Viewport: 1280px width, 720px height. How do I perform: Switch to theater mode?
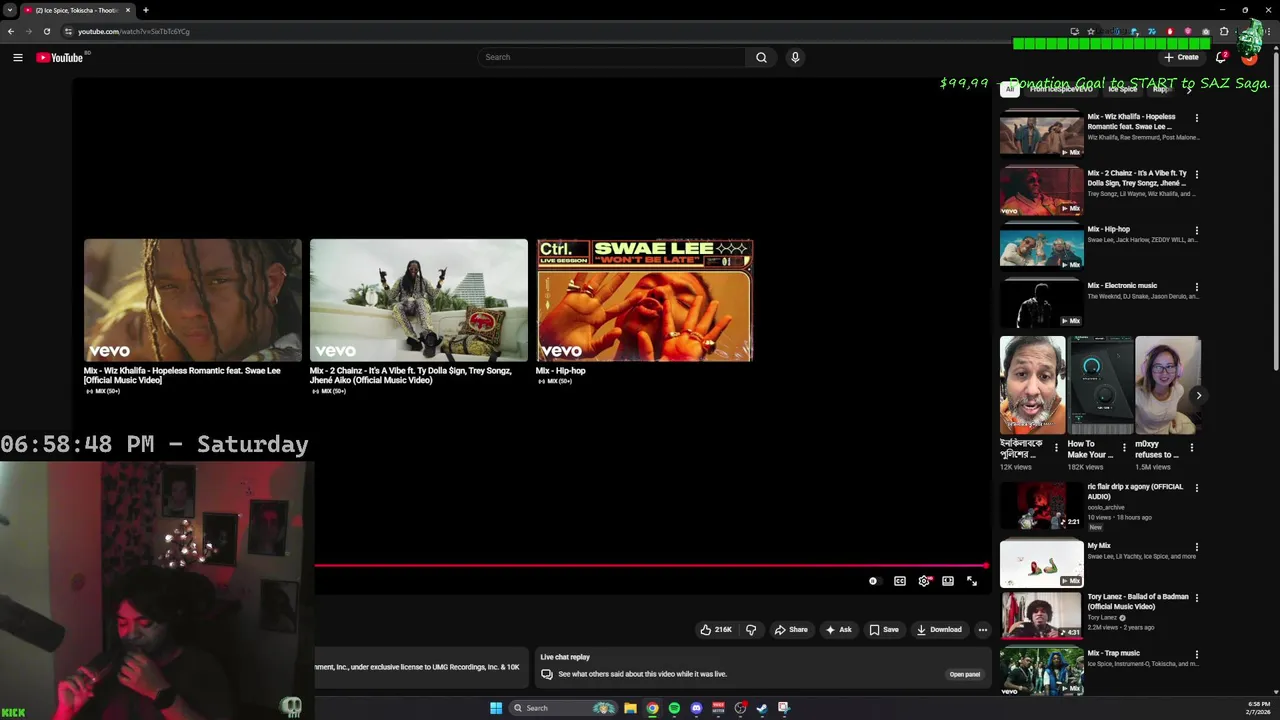pos(948,581)
